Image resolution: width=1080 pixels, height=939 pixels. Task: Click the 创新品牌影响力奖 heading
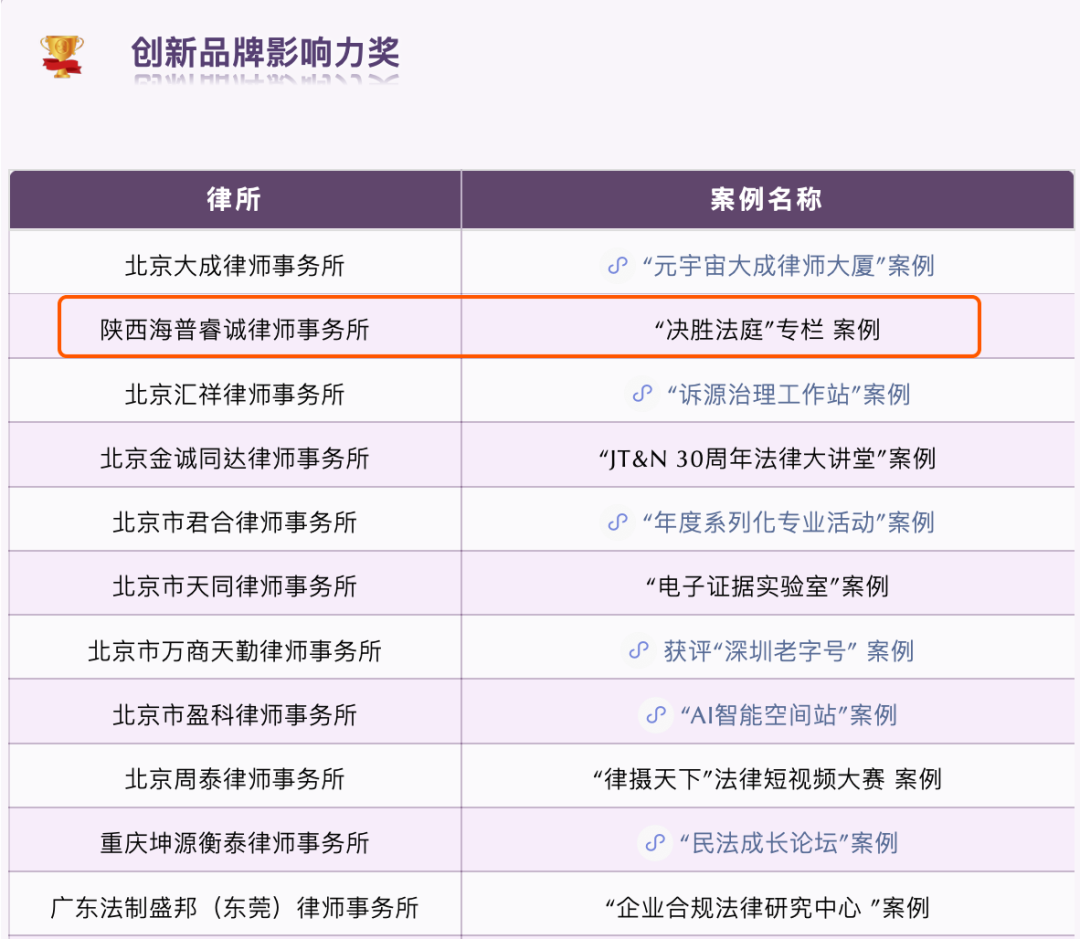click(265, 53)
